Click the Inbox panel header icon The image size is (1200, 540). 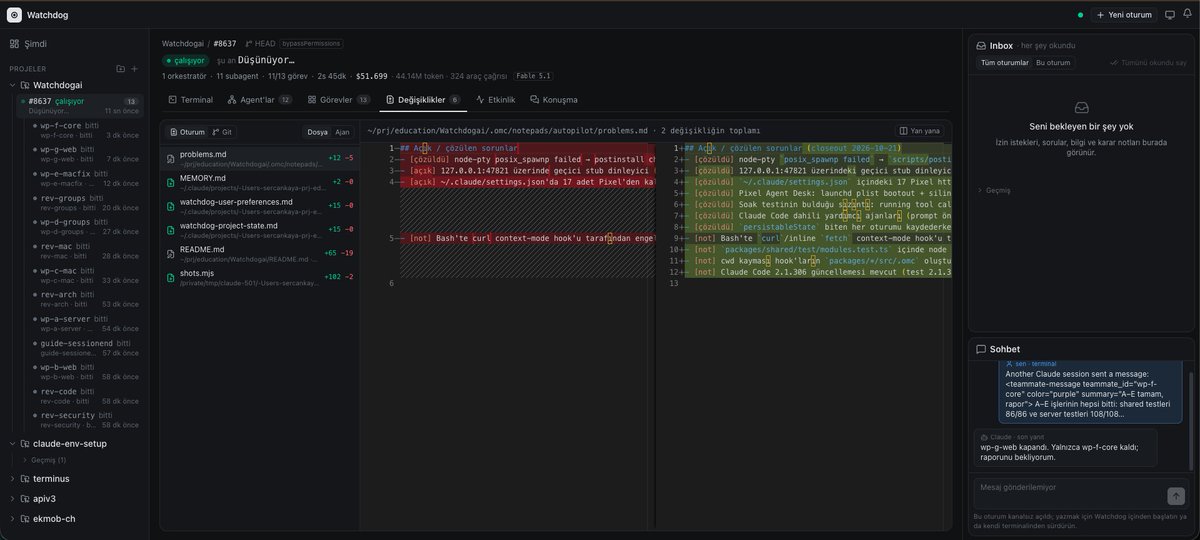point(981,46)
